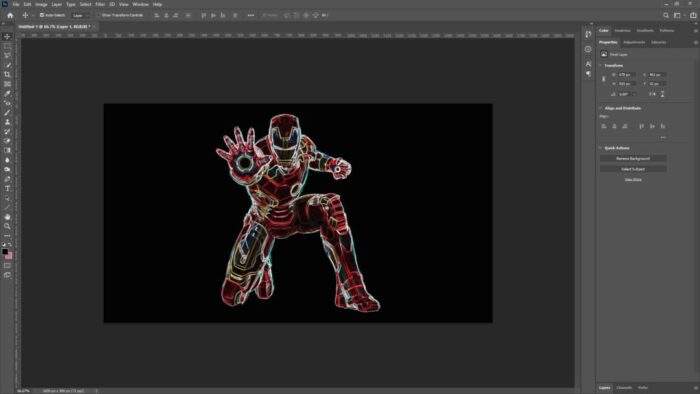The height and width of the screenshot is (394, 700).
Task: Open the Help menu
Action: [x=157, y=4]
